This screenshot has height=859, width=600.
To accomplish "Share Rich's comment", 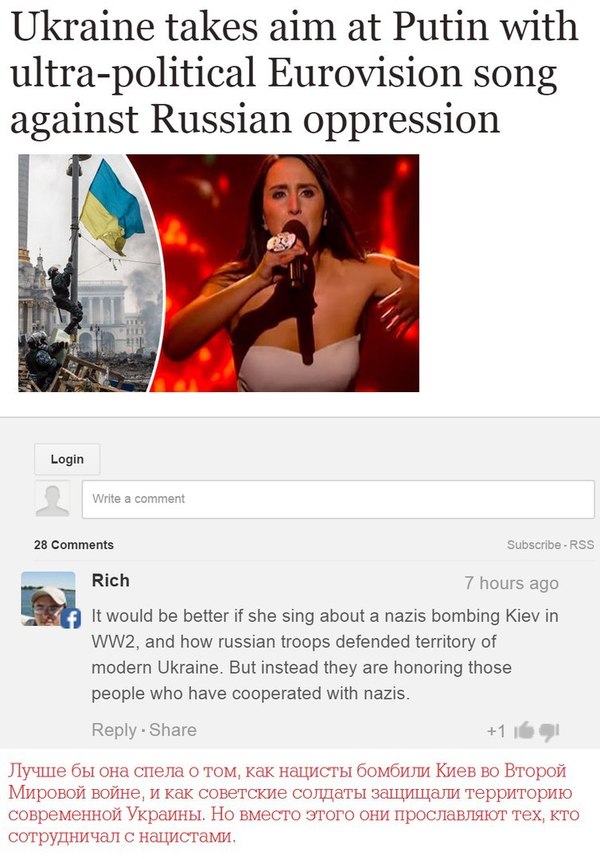I will [173, 730].
